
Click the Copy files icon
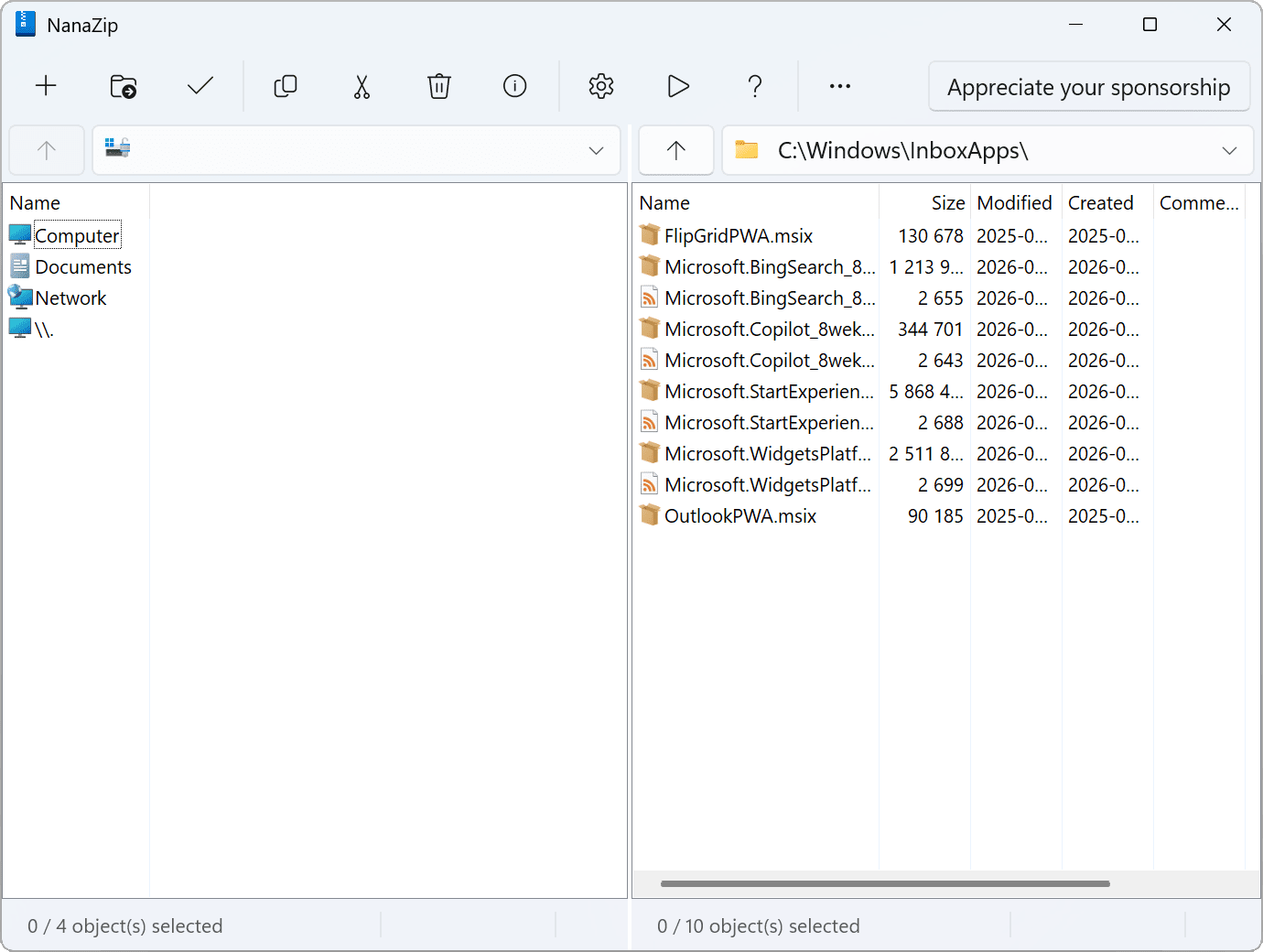[286, 86]
